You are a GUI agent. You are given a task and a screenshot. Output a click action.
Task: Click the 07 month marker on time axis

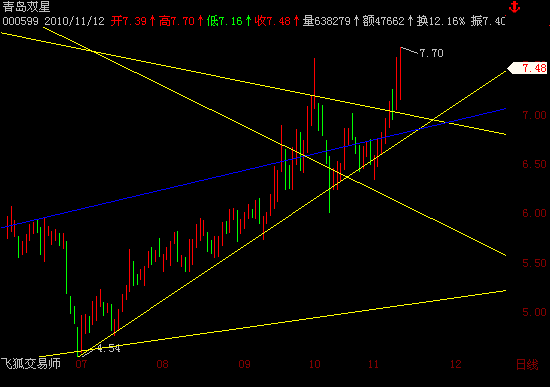pyautogui.click(x=81, y=364)
